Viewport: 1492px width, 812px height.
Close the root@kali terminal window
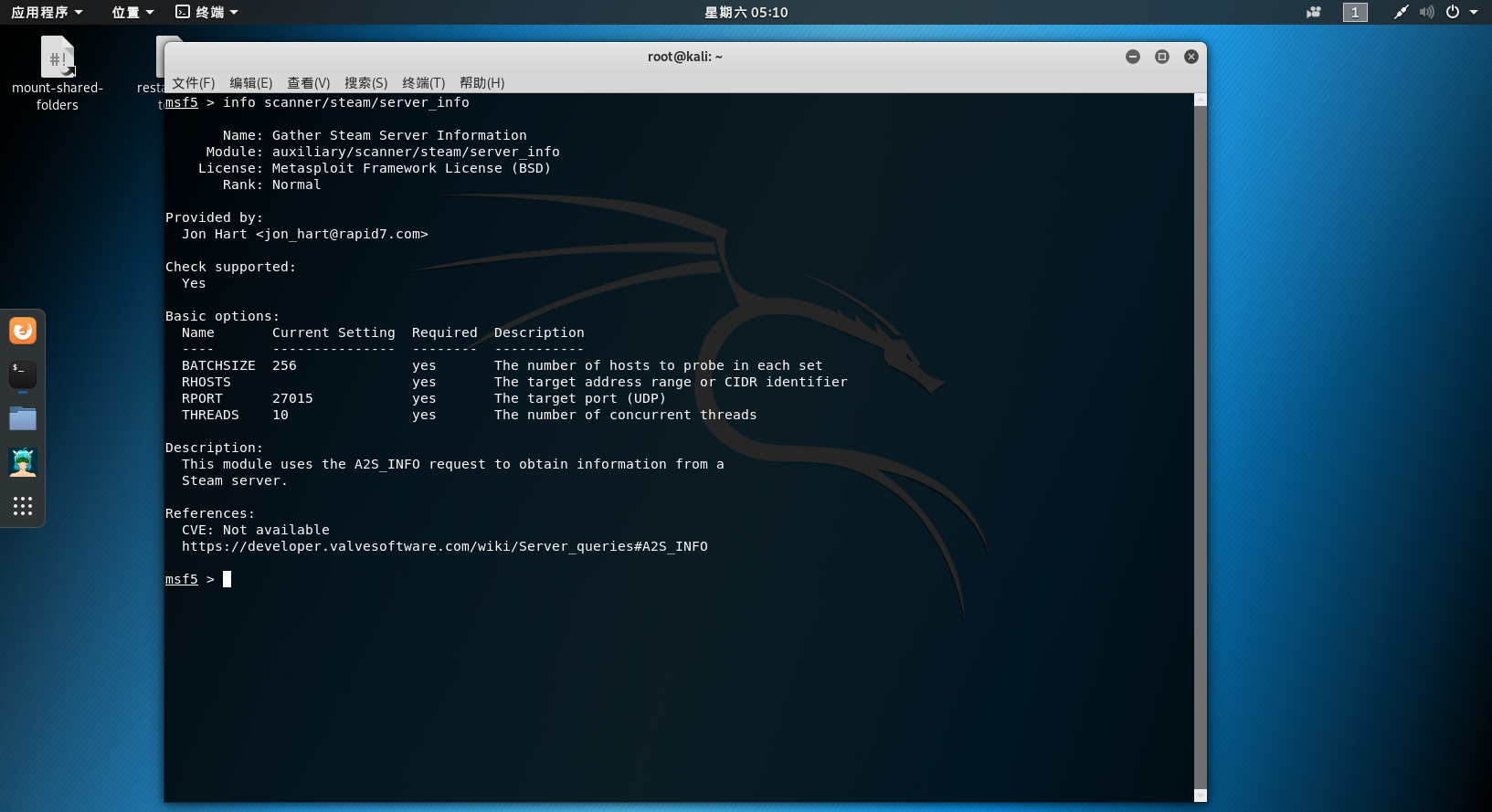[1191, 57]
